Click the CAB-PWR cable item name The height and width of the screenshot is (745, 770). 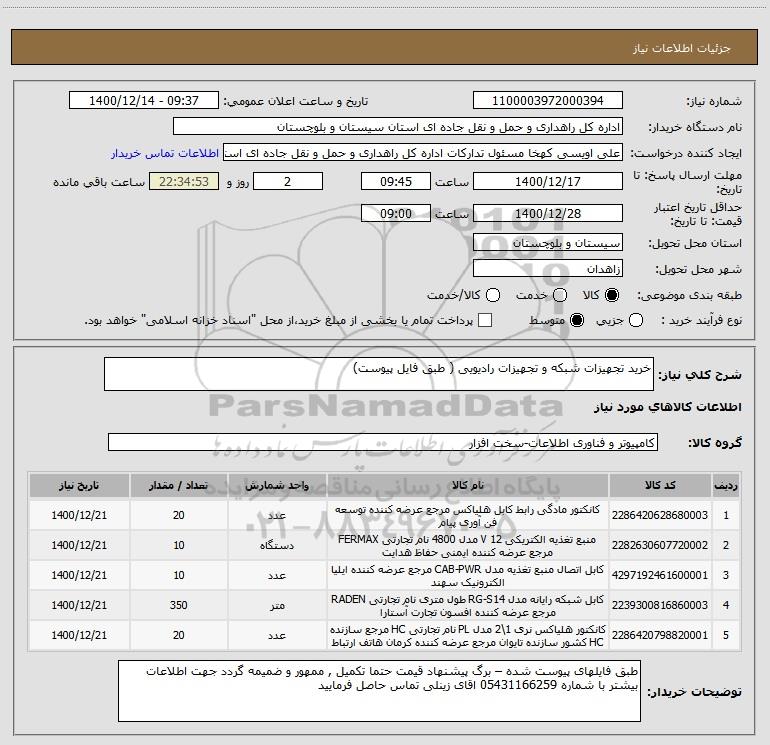coord(468,576)
